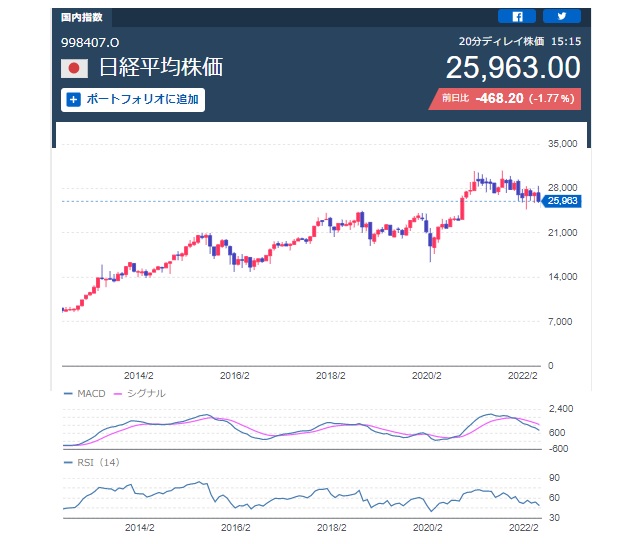Click the 35,000 price axis label
Image resolution: width=639 pixels, height=544 pixels.
[562, 144]
